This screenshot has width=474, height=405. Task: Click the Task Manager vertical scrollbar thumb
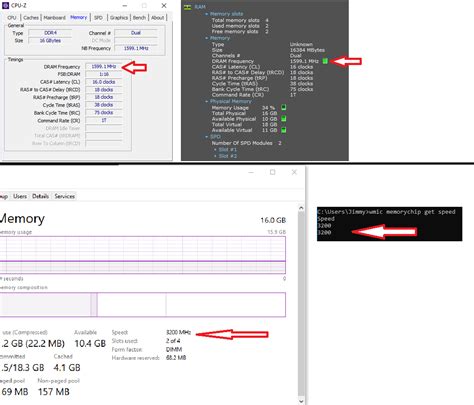[301, 303]
